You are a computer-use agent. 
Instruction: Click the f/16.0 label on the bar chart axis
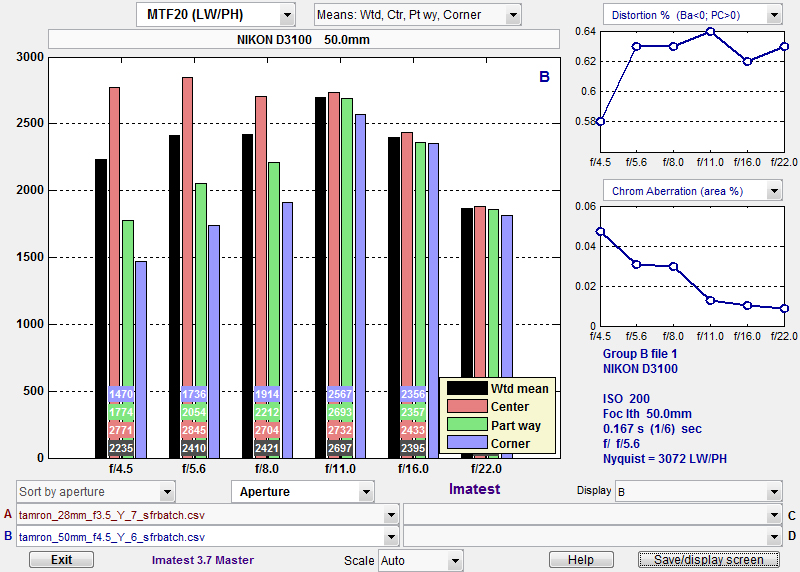point(413,468)
